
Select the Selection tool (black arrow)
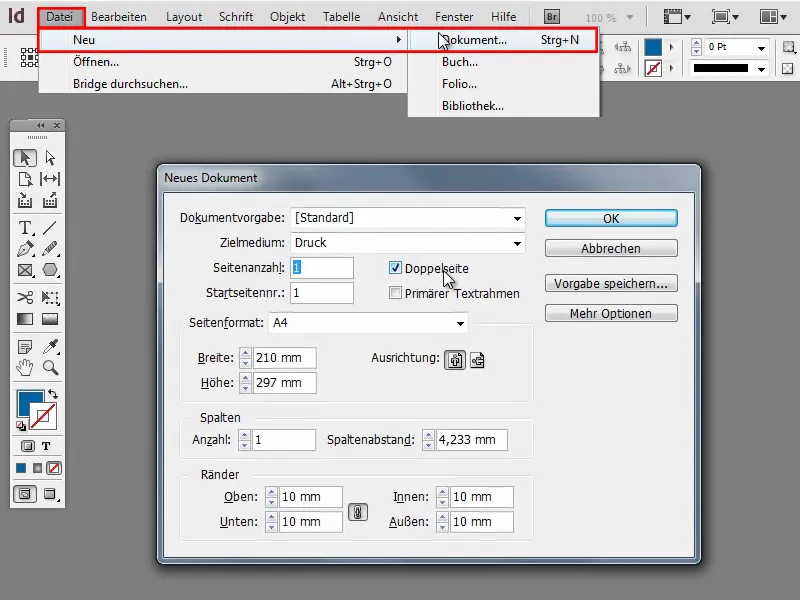click(x=24, y=158)
